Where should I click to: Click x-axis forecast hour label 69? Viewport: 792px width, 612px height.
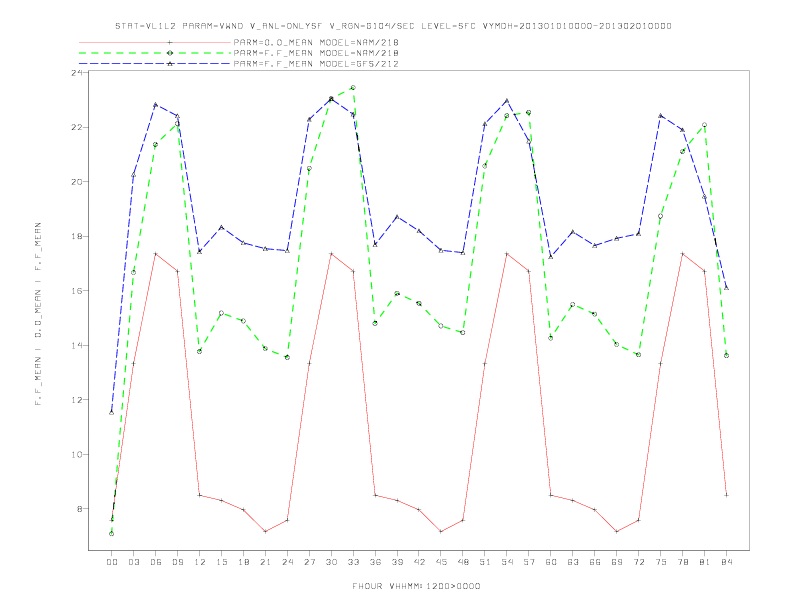[617, 562]
